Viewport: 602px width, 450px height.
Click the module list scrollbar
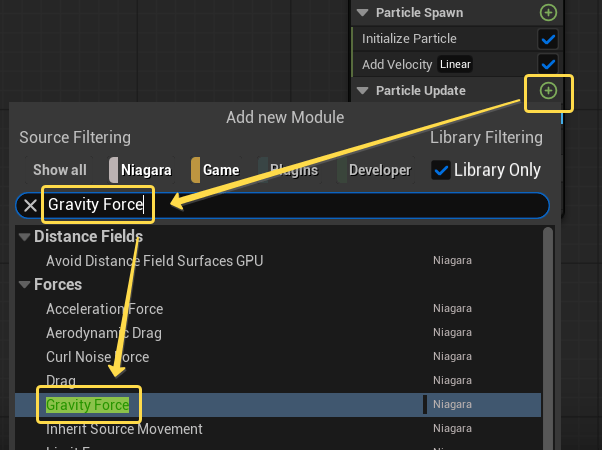[x=548, y=338]
